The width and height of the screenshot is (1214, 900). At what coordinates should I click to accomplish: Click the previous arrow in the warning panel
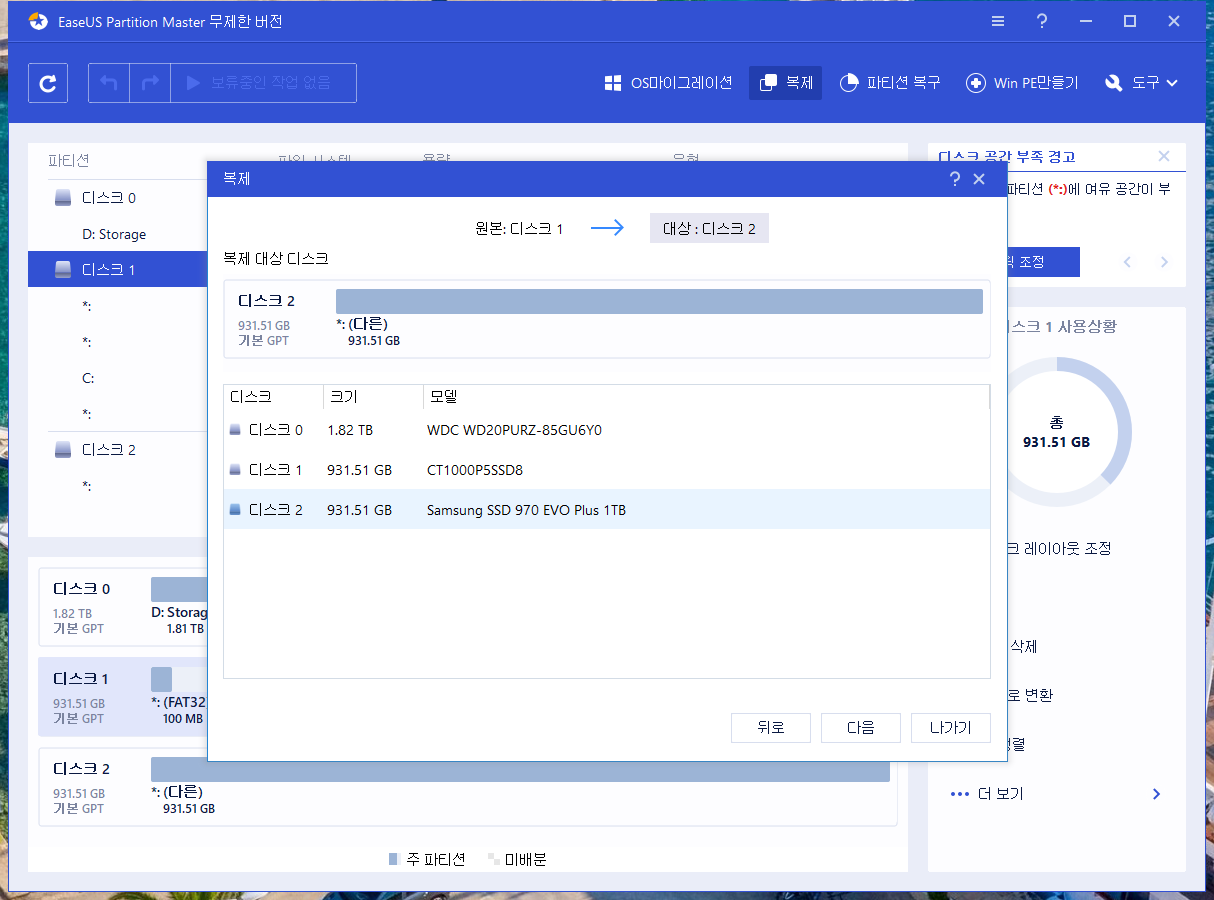(1128, 262)
